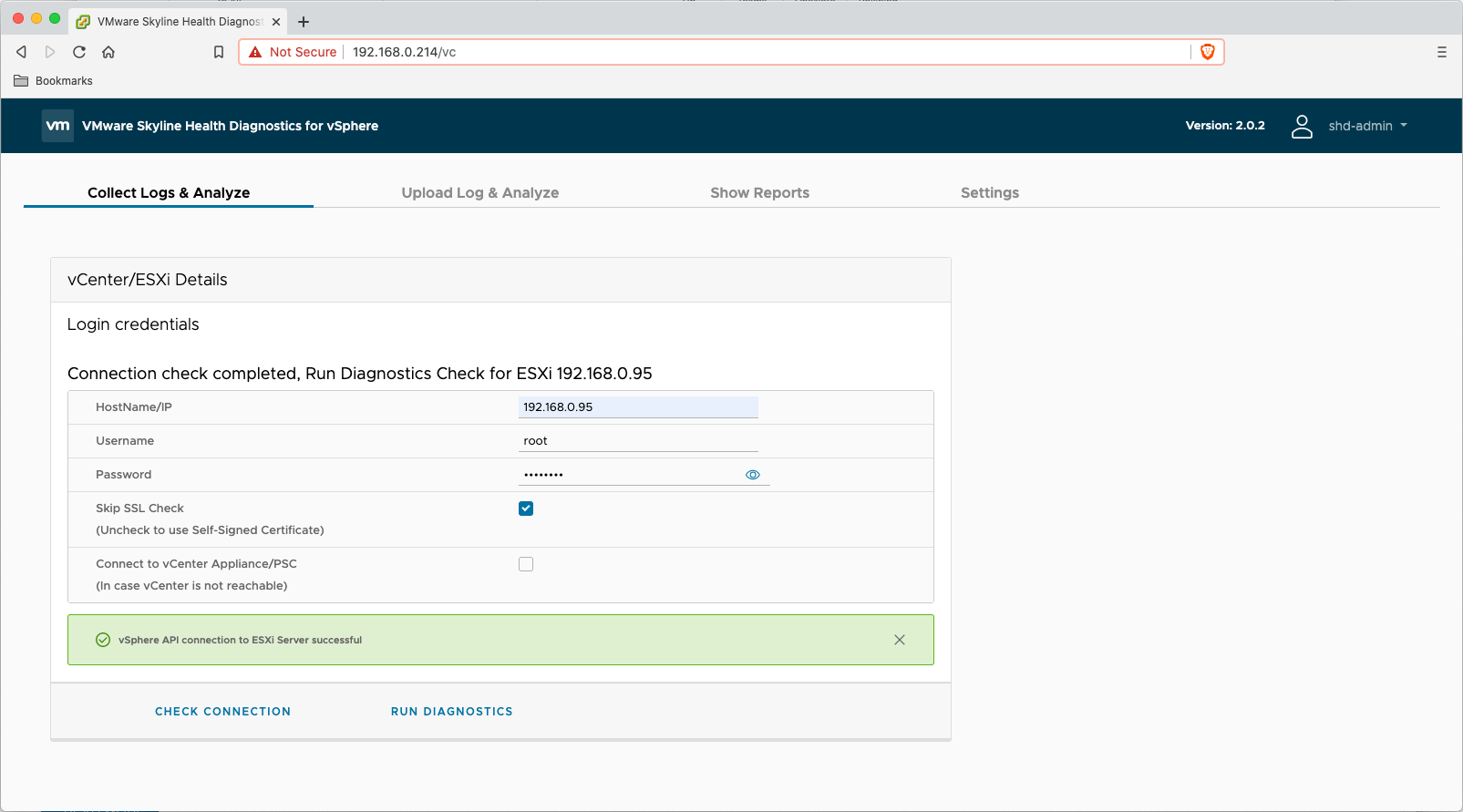Open the Upload Log & Analyze tab
The width and height of the screenshot is (1463, 812).
[480, 192]
